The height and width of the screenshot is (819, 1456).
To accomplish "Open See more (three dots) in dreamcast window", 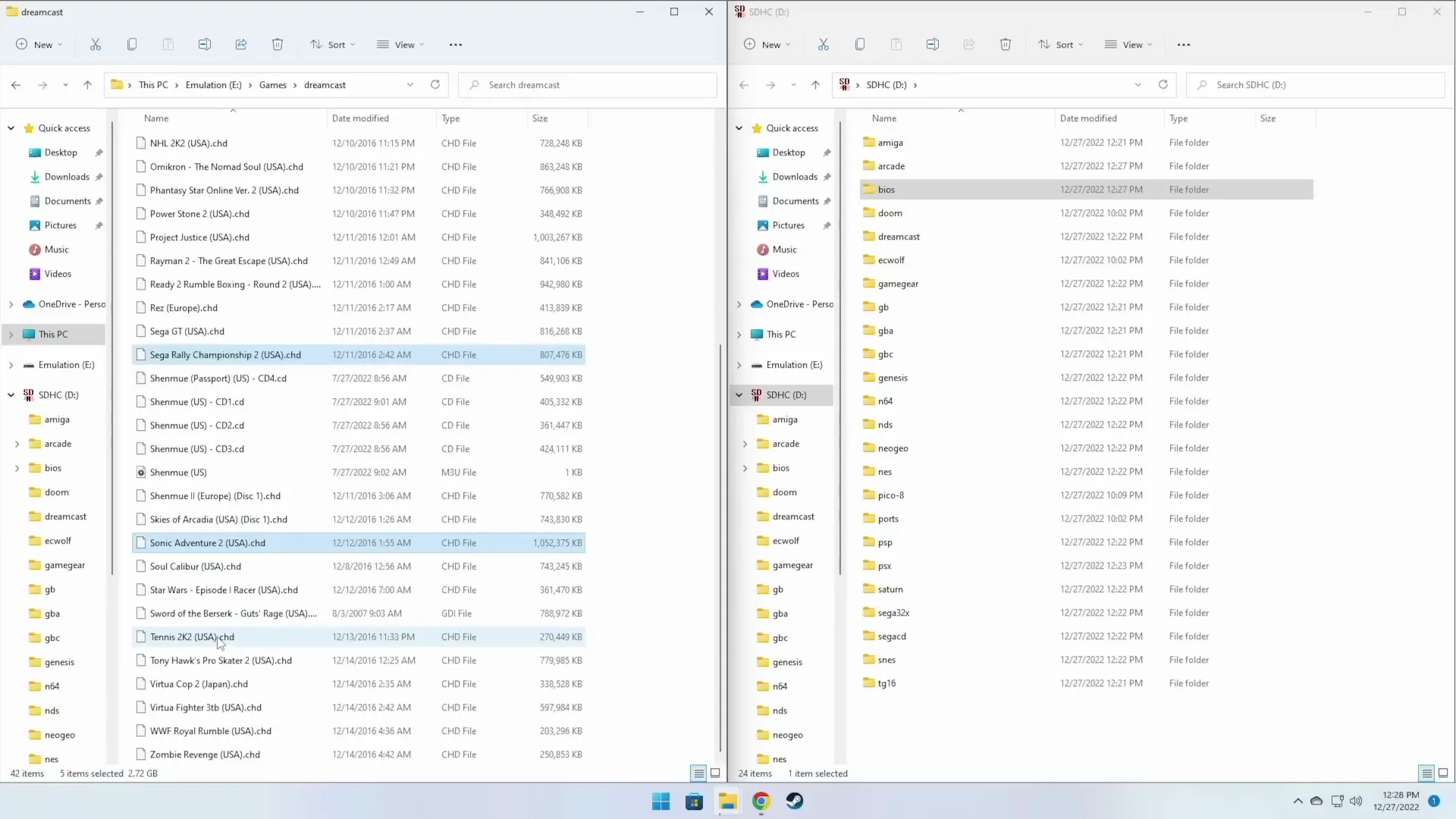I will pyautogui.click(x=456, y=45).
